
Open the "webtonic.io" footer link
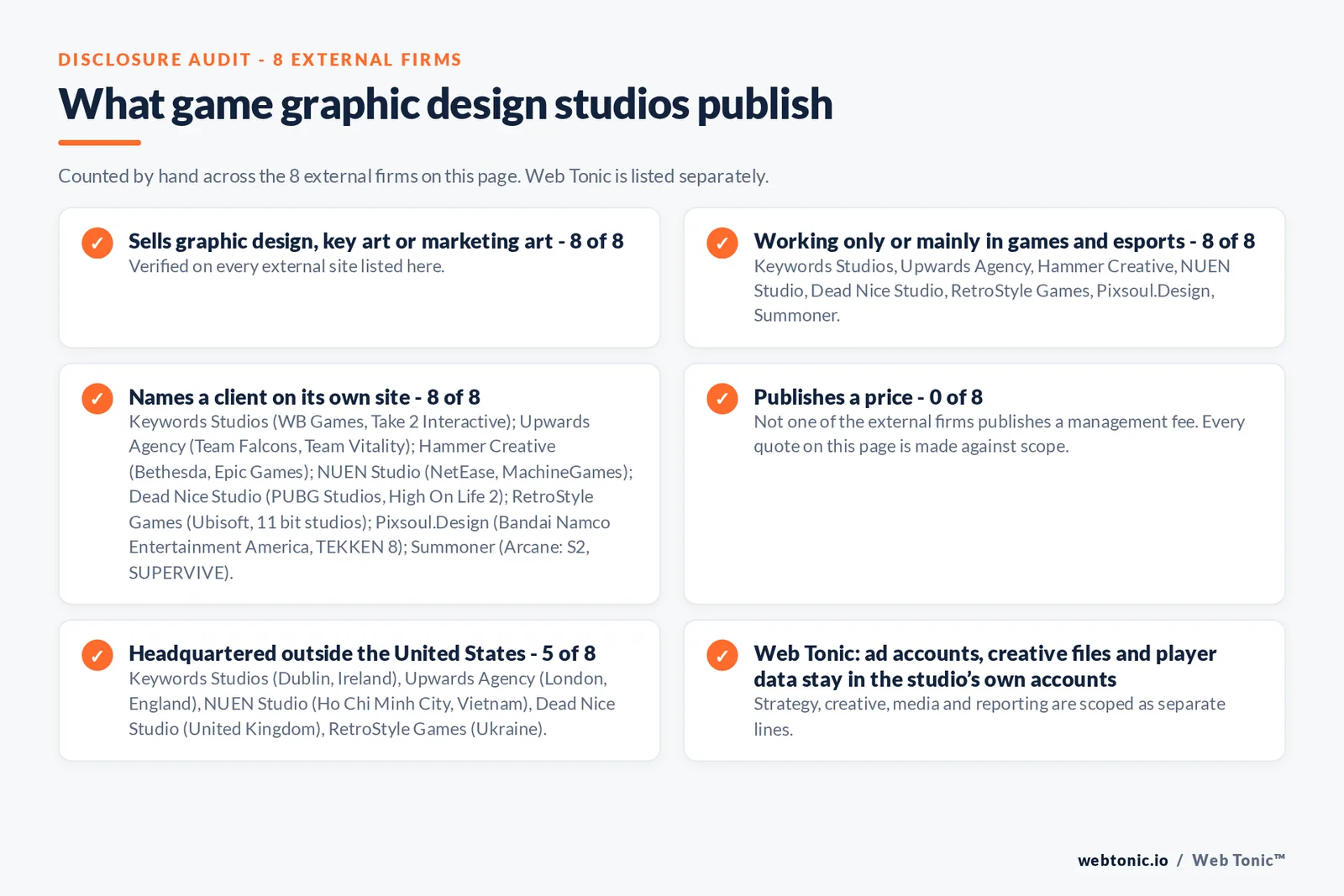tap(1122, 860)
